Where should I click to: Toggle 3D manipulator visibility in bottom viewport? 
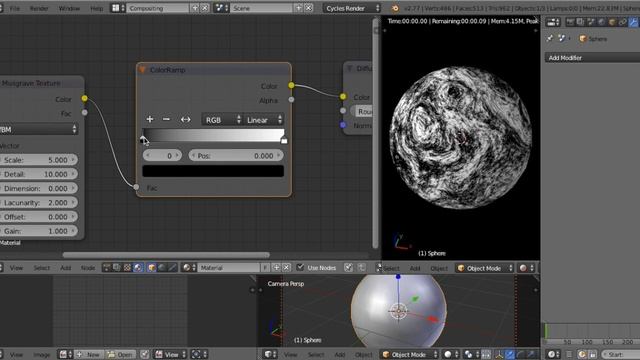tap(499, 355)
